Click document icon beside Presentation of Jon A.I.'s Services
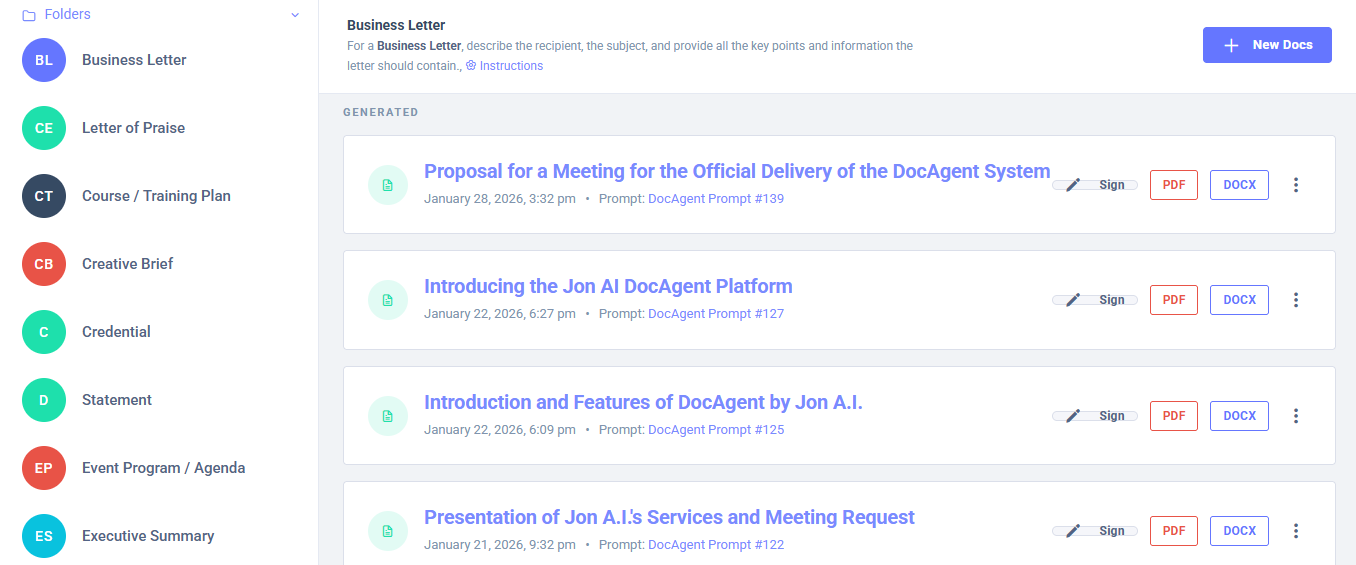 pos(388,531)
